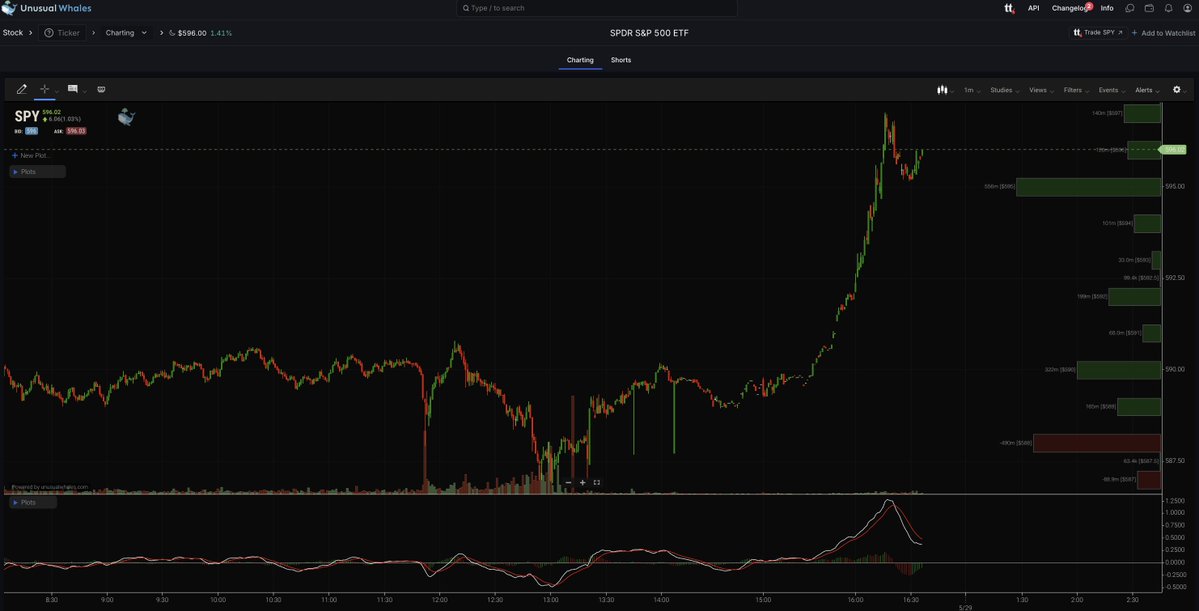Expand the annotation tool dropdown arrow

[84, 91]
